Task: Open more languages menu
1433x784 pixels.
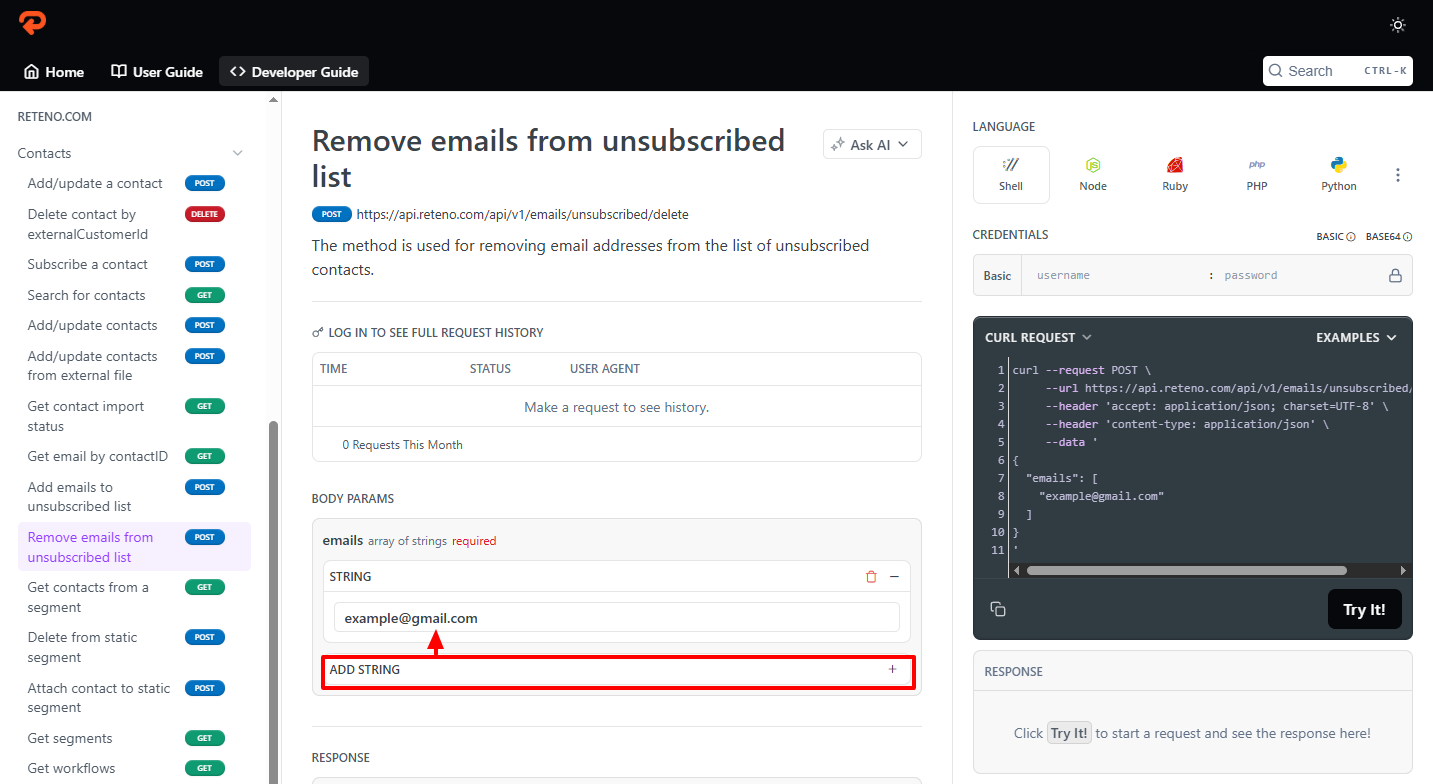Action: coord(1398,175)
